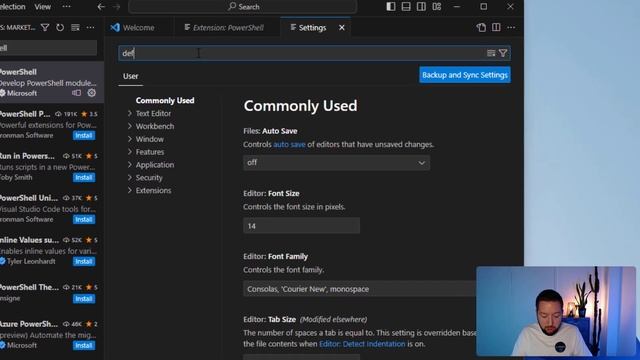Image resolution: width=640 pixels, height=360 pixels.
Task: Open overflow menu bar ellipsis
Action: 66,7
